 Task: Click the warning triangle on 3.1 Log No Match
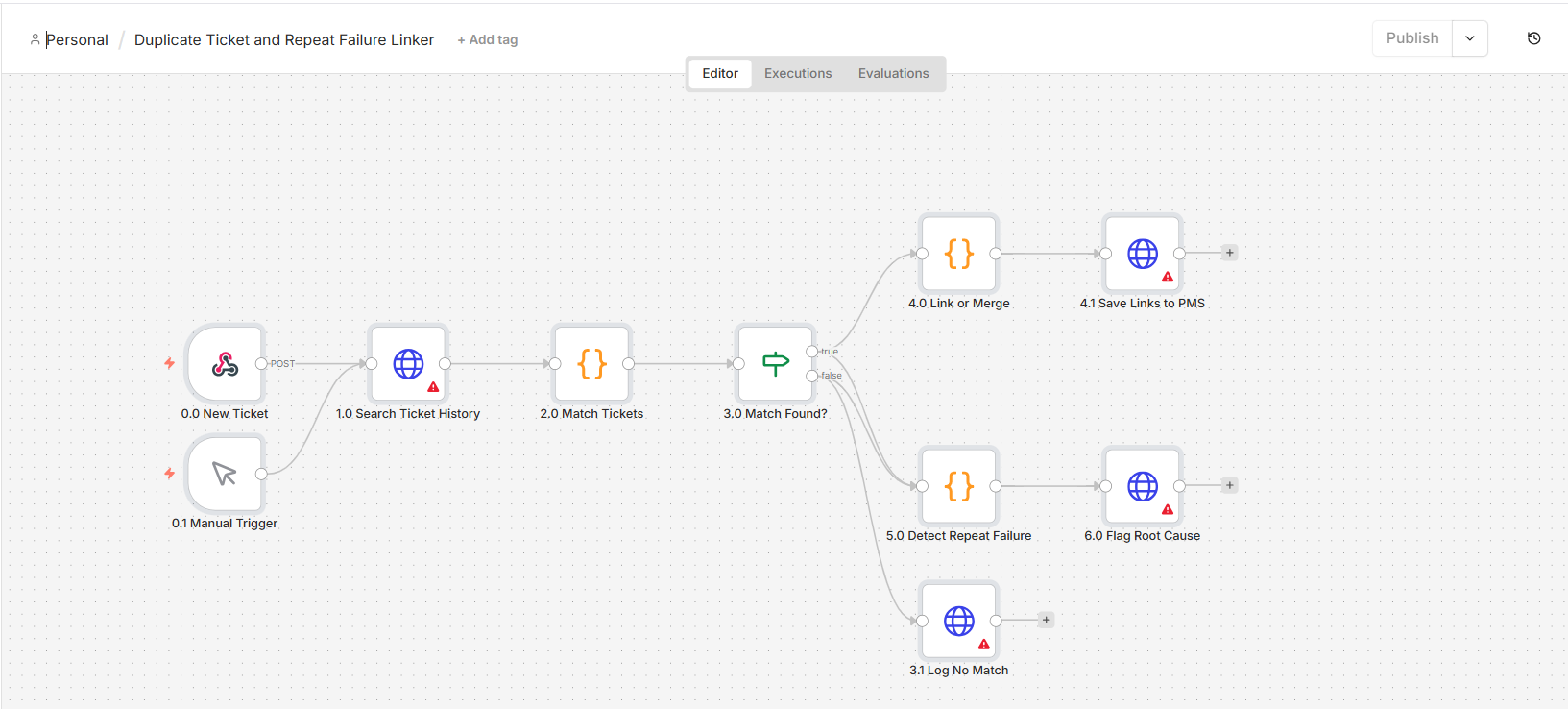coord(984,644)
